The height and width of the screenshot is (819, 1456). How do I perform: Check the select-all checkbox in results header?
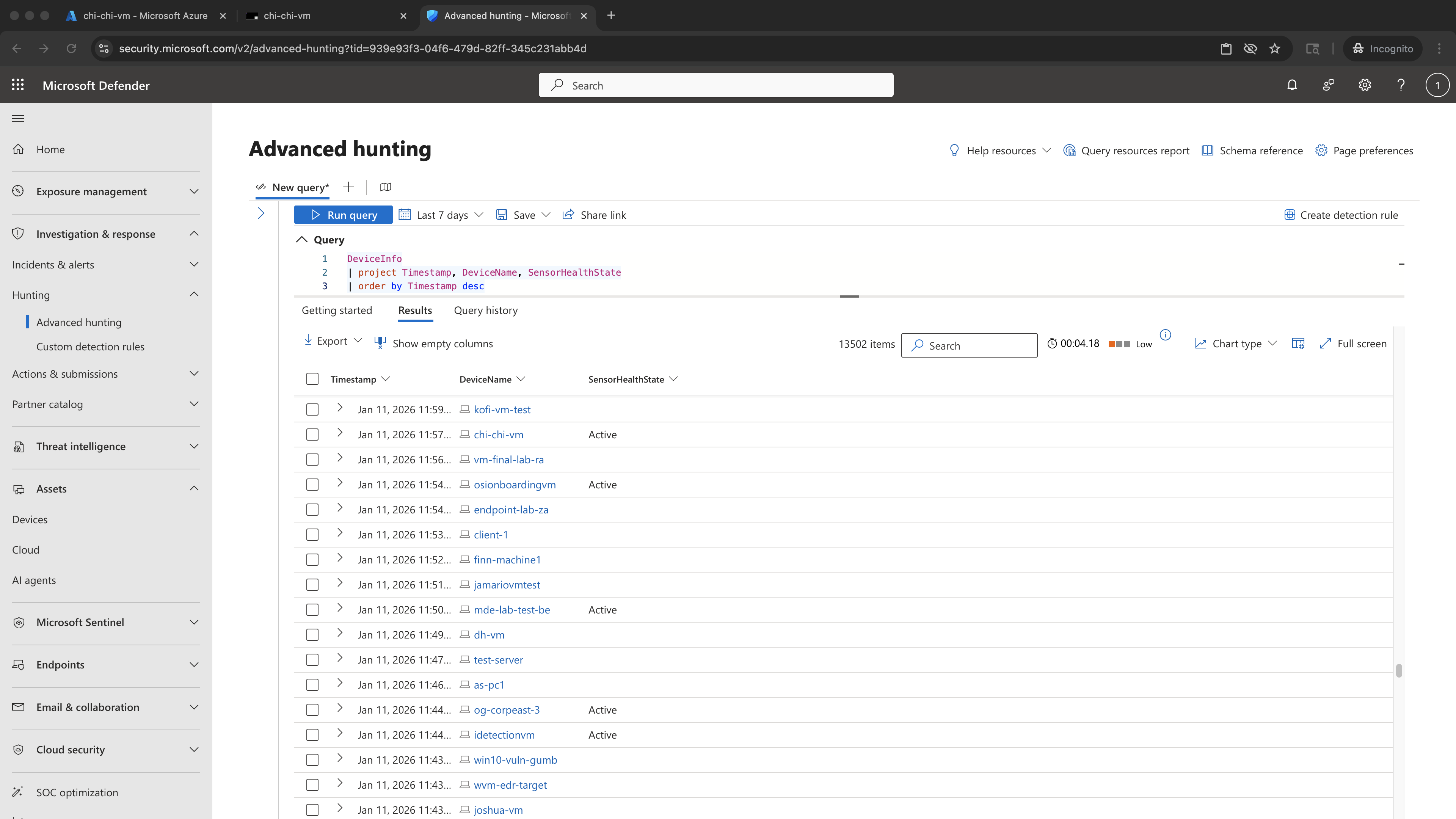point(312,379)
